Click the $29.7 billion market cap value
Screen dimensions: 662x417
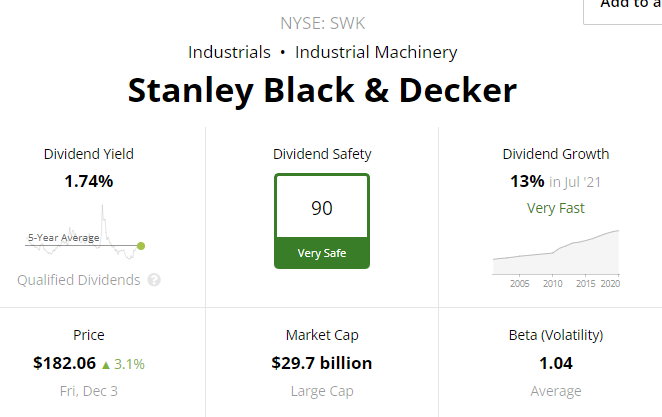(322, 363)
